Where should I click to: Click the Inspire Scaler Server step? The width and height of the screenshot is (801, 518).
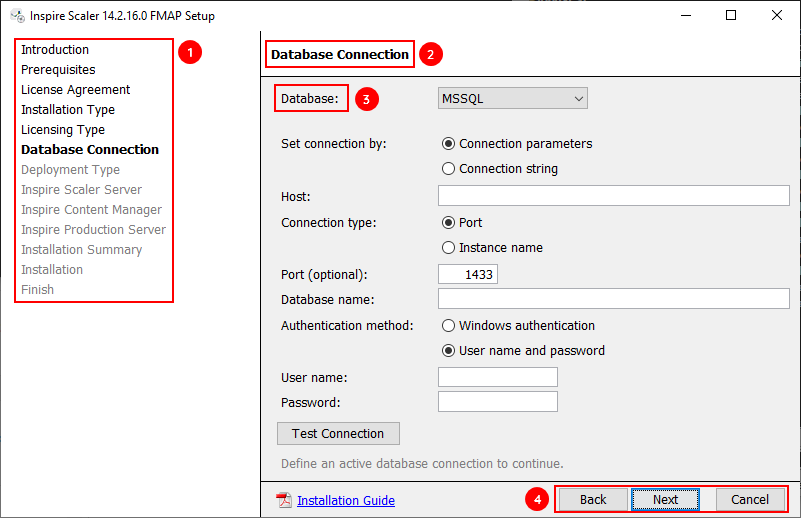pyautogui.click(x=82, y=190)
